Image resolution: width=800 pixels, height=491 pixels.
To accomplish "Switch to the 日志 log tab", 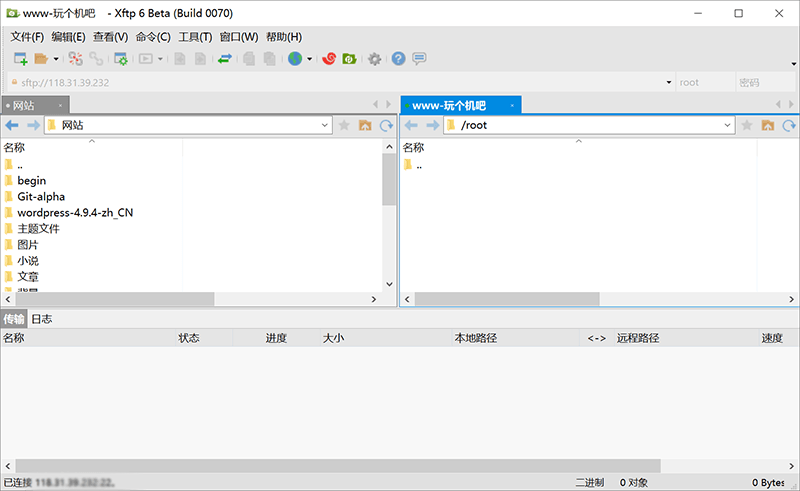I will (41, 319).
